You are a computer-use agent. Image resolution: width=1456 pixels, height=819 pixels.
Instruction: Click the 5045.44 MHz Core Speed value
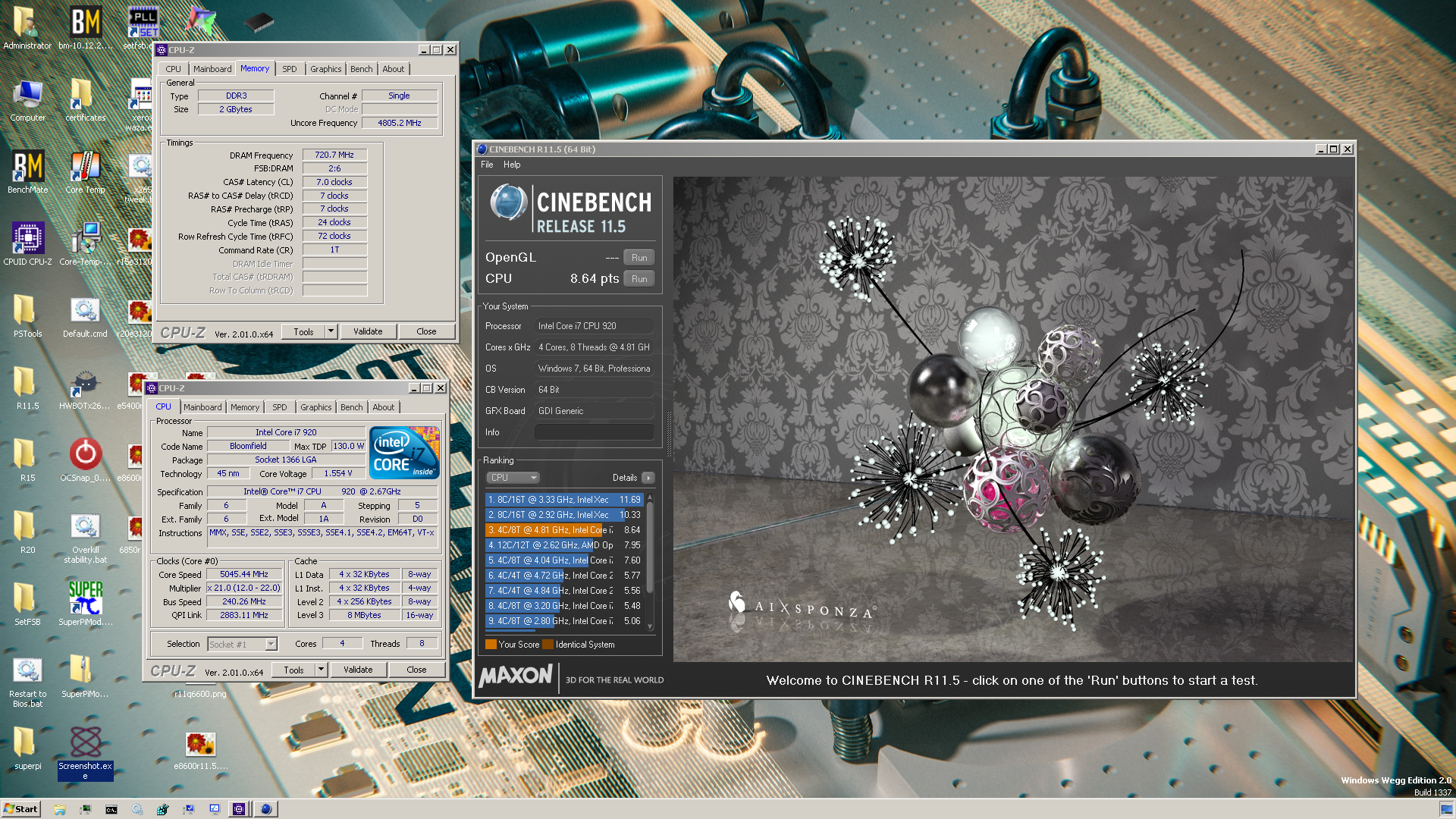[244, 575]
